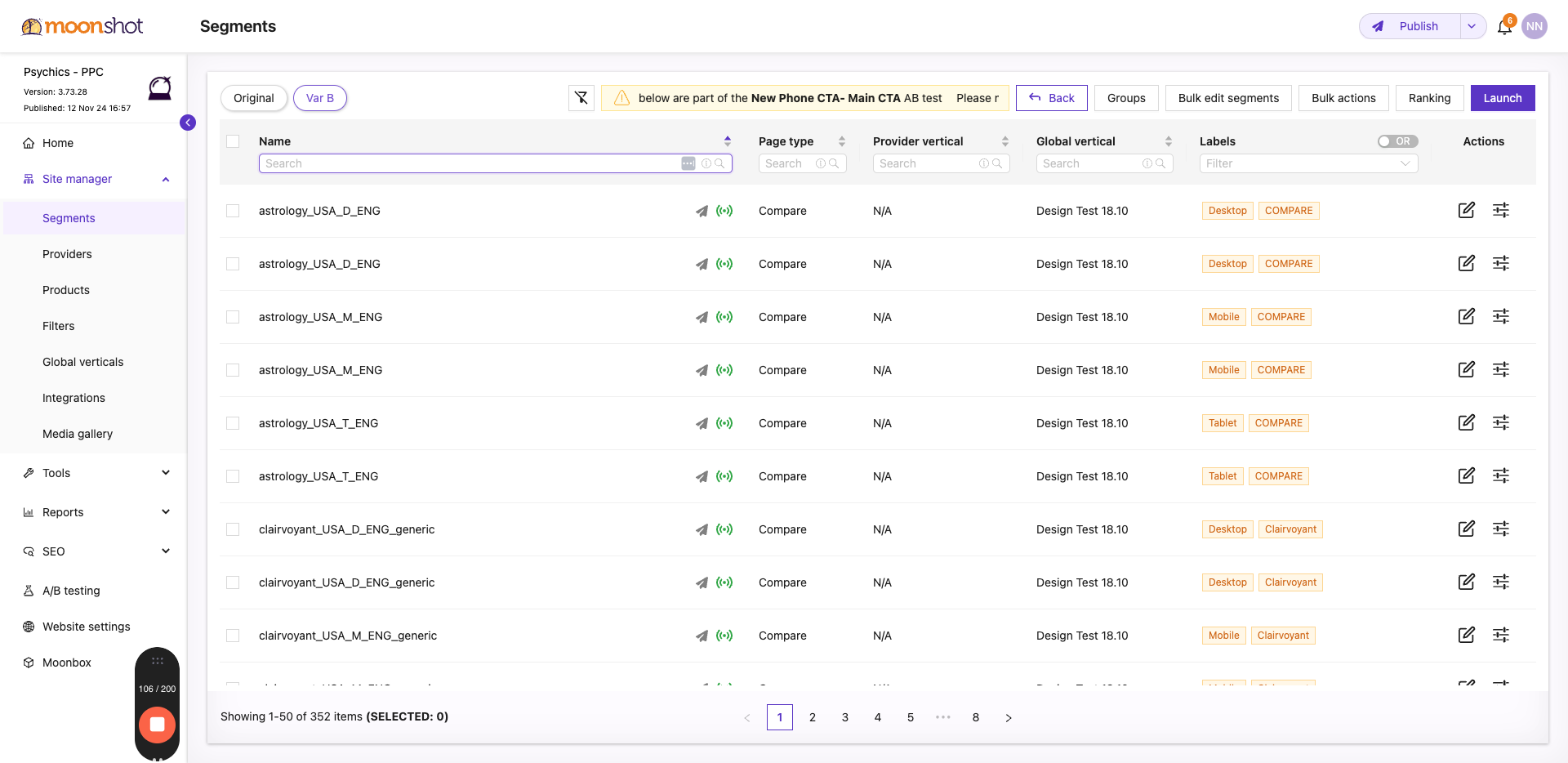Image resolution: width=1568 pixels, height=763 pixels.
Task: Stop recording with red square button
Action: (157, 725)
